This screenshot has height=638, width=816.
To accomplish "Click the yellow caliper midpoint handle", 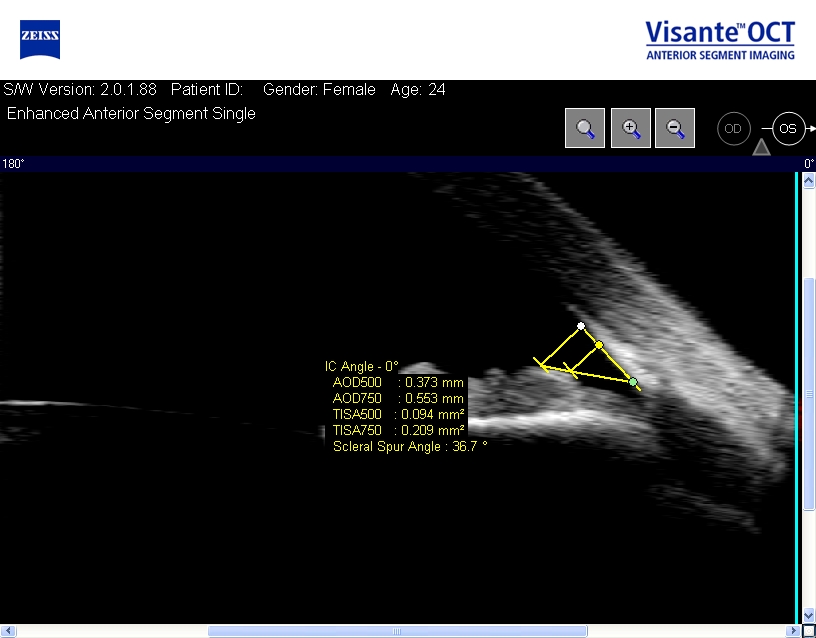I will (x=598, y=345).
